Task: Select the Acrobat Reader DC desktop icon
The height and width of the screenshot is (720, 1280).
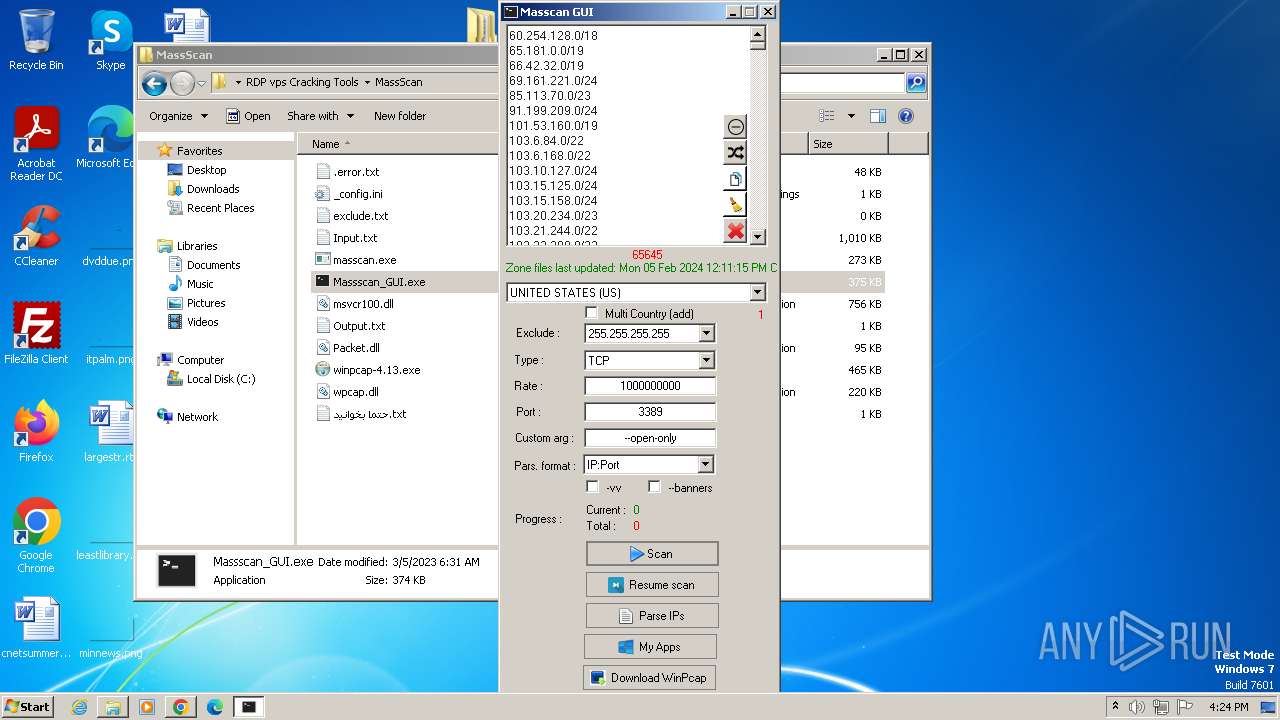Action: point(36,145)
